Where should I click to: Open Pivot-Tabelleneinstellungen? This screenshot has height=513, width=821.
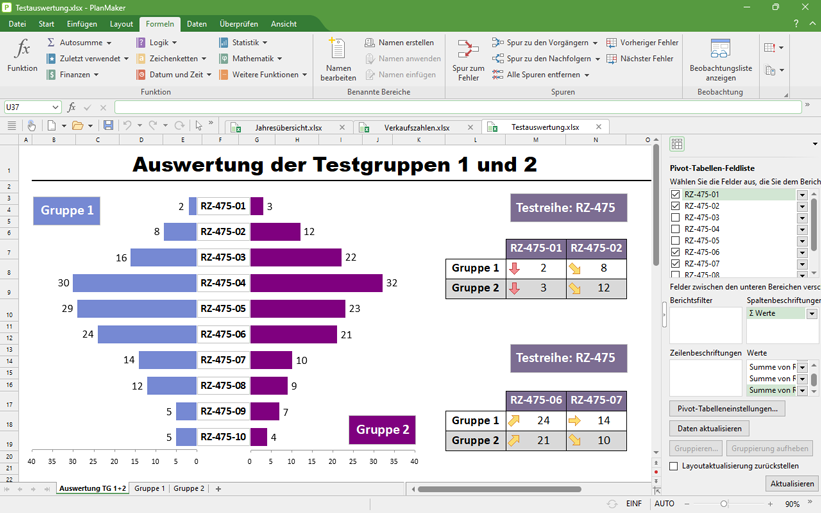pyautogui.click(x=727, y=409)
